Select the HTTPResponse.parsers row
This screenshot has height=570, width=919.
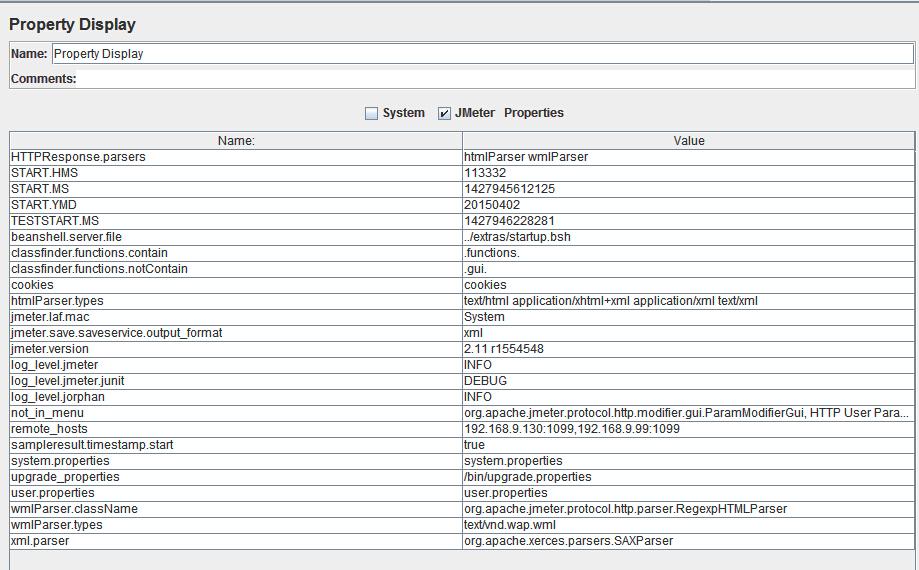pyautogui.click(x=462, y=157)
